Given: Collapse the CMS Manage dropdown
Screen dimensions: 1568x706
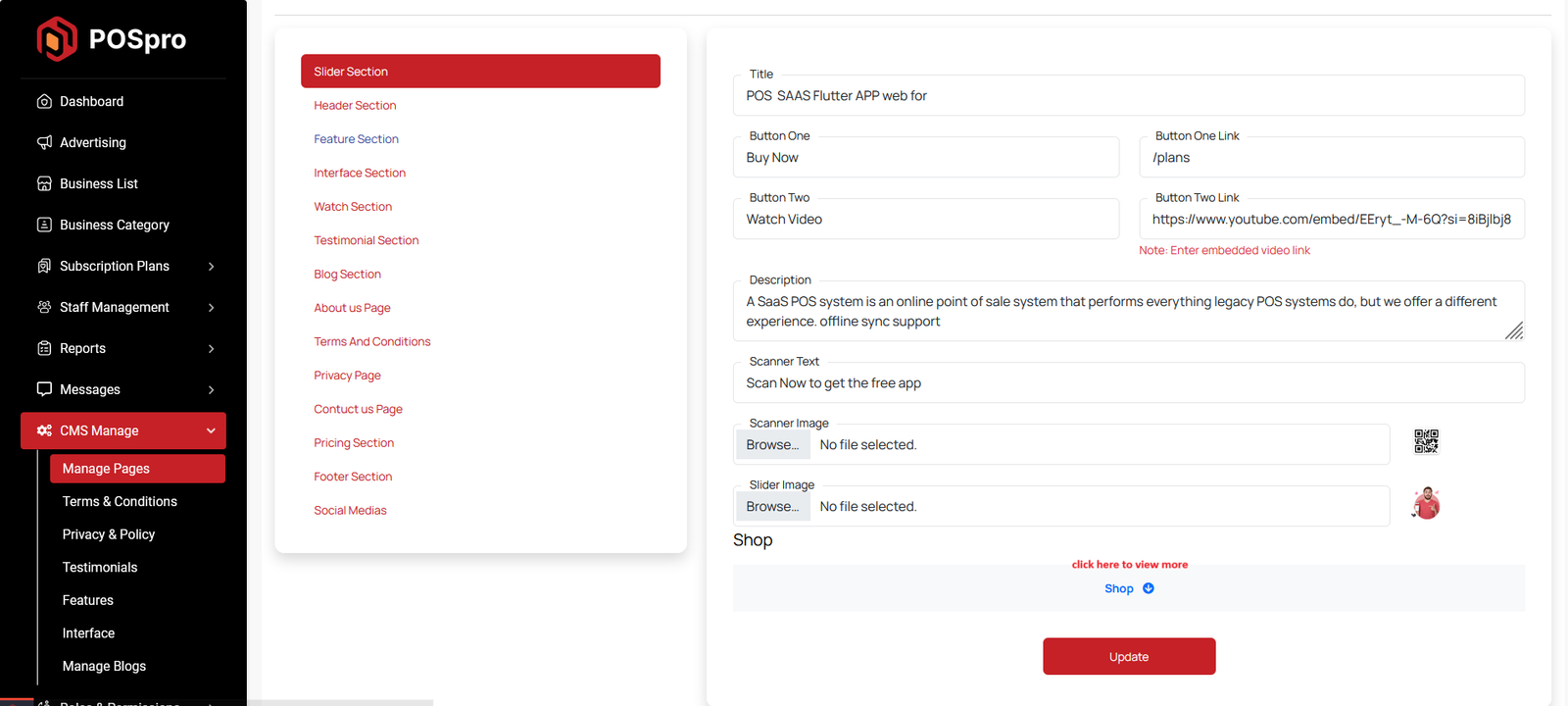Looking at the screenshot, I should pos(211,431).
